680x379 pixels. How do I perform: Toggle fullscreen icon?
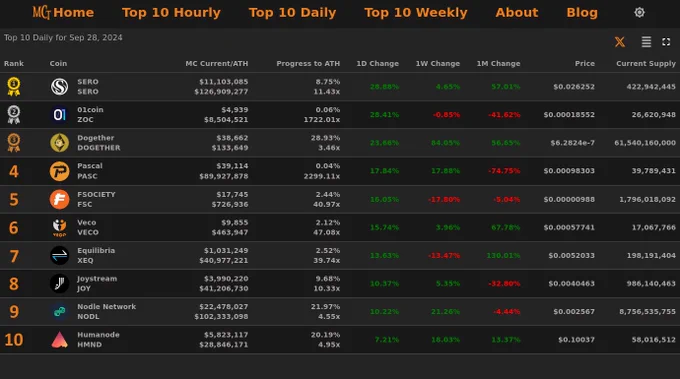666,42
